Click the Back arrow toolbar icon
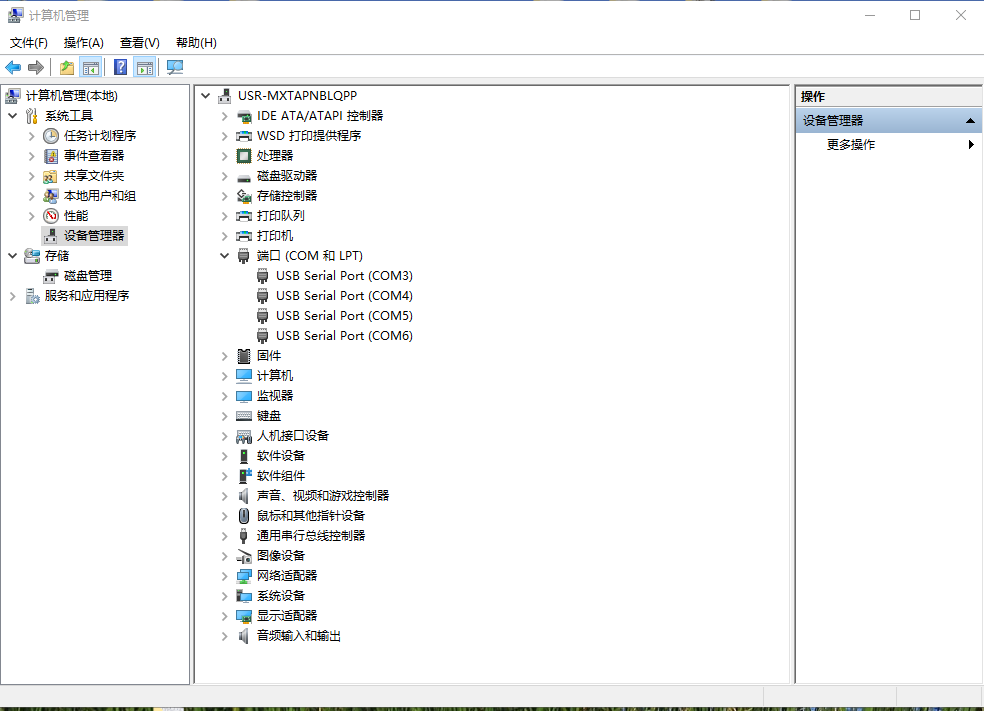984x711 pixels. [x=13, y=67]
